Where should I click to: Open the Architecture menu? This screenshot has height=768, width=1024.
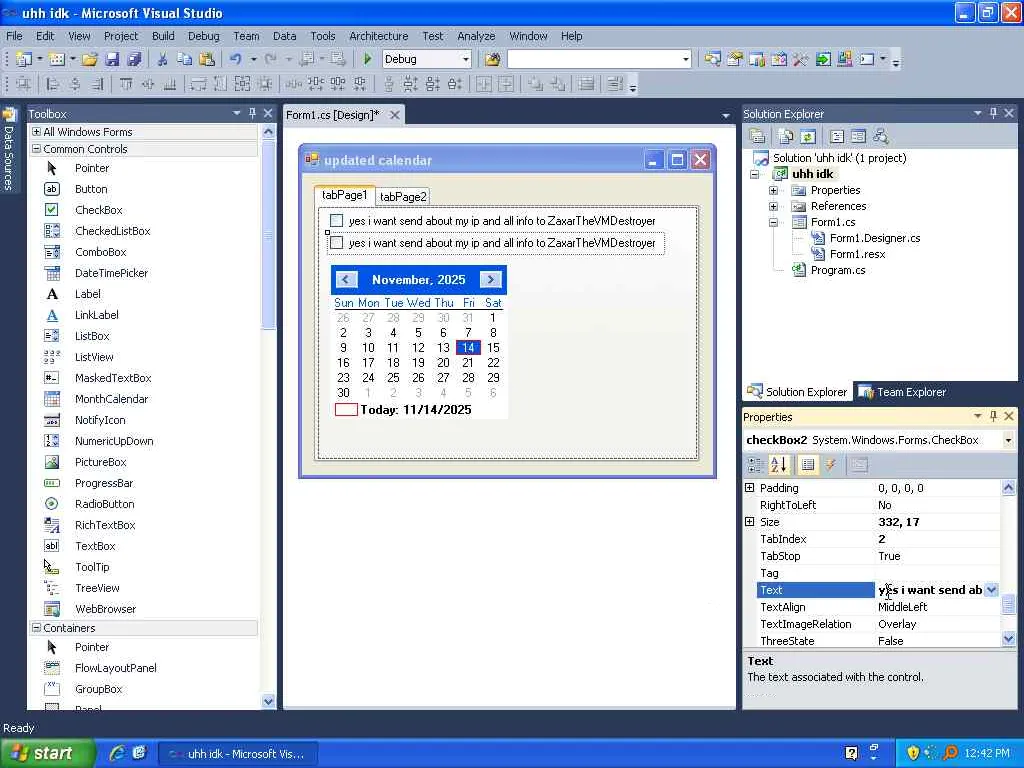[378, 36]
